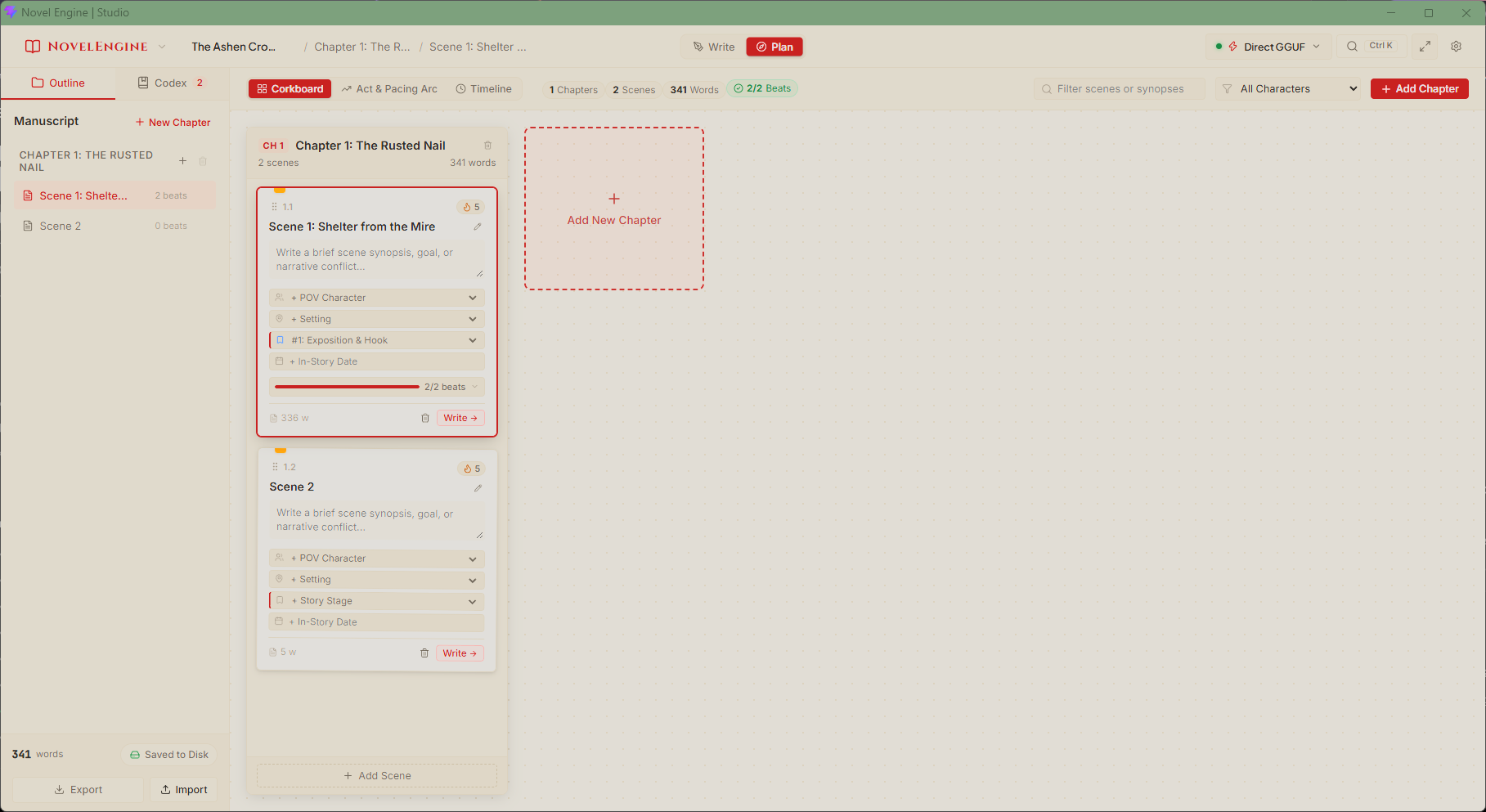Click intensity flame badge on Scene 1 card

(471, 207)
